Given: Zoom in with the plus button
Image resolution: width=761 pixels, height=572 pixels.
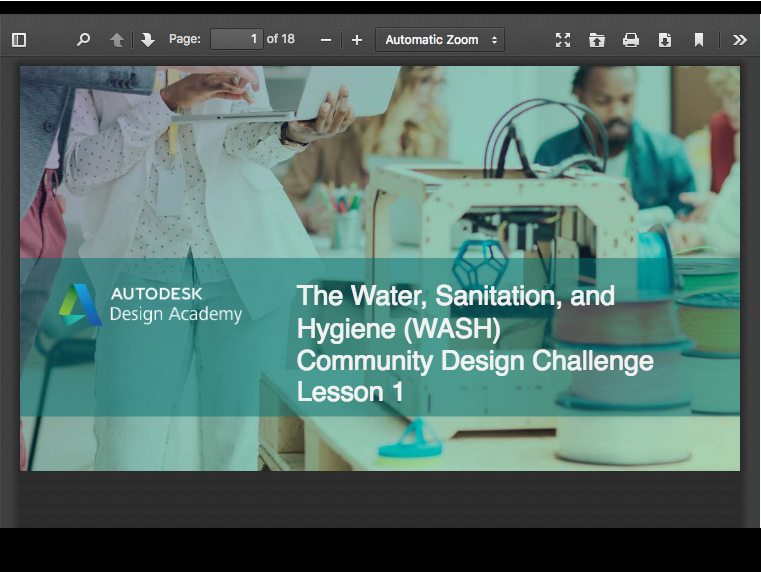Looking at the screenshot, I should coord(357,40).
